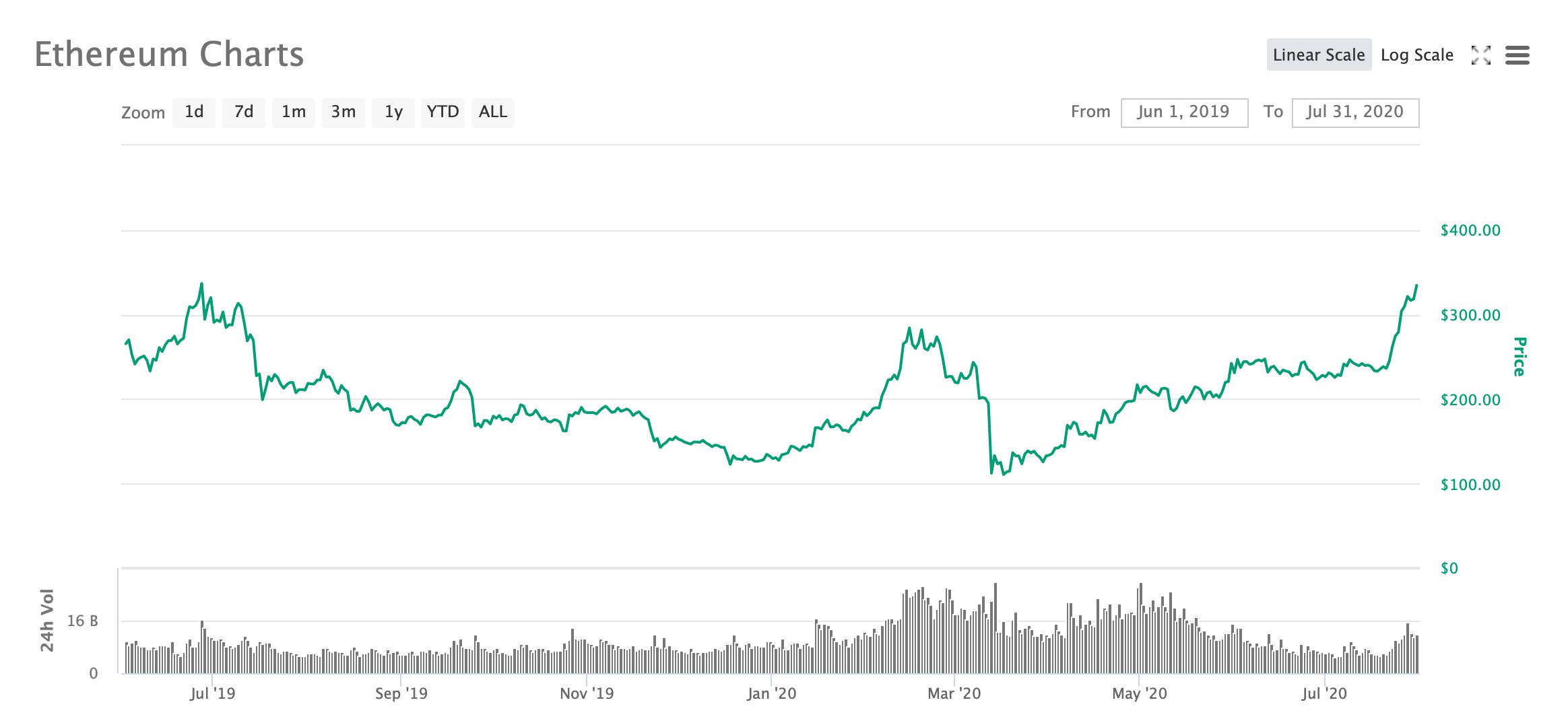The image size is (1568, 723).
Task: Choose the 1y zoom range
Action: pos(393,112)
